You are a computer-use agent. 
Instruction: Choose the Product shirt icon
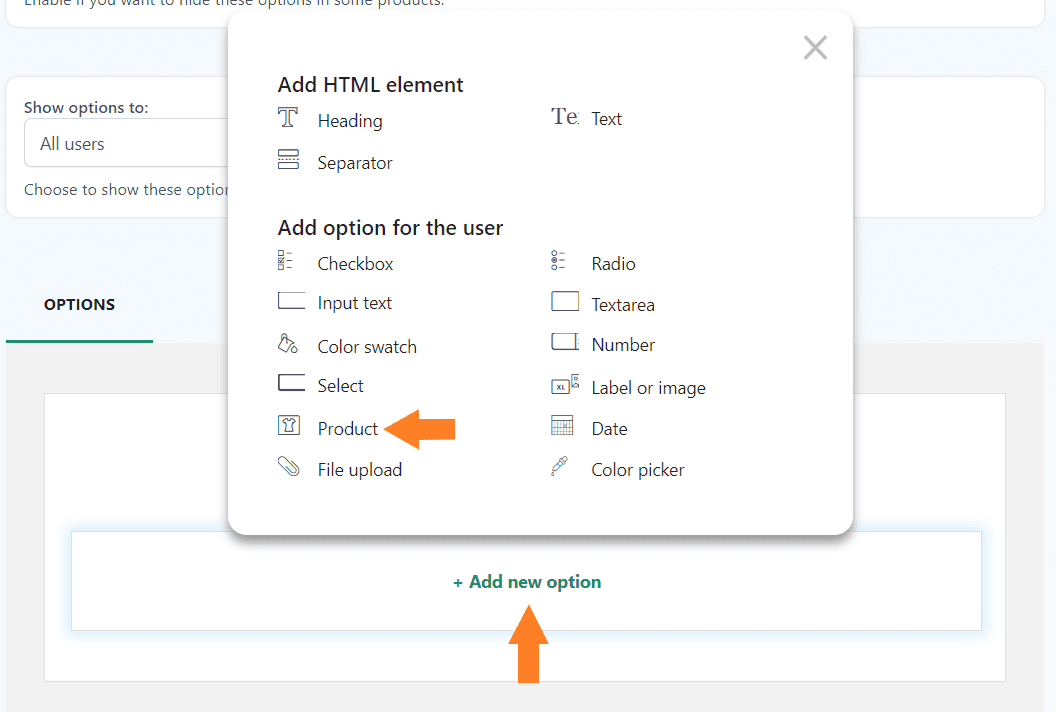pyautogui.click(x=289, y=425)
